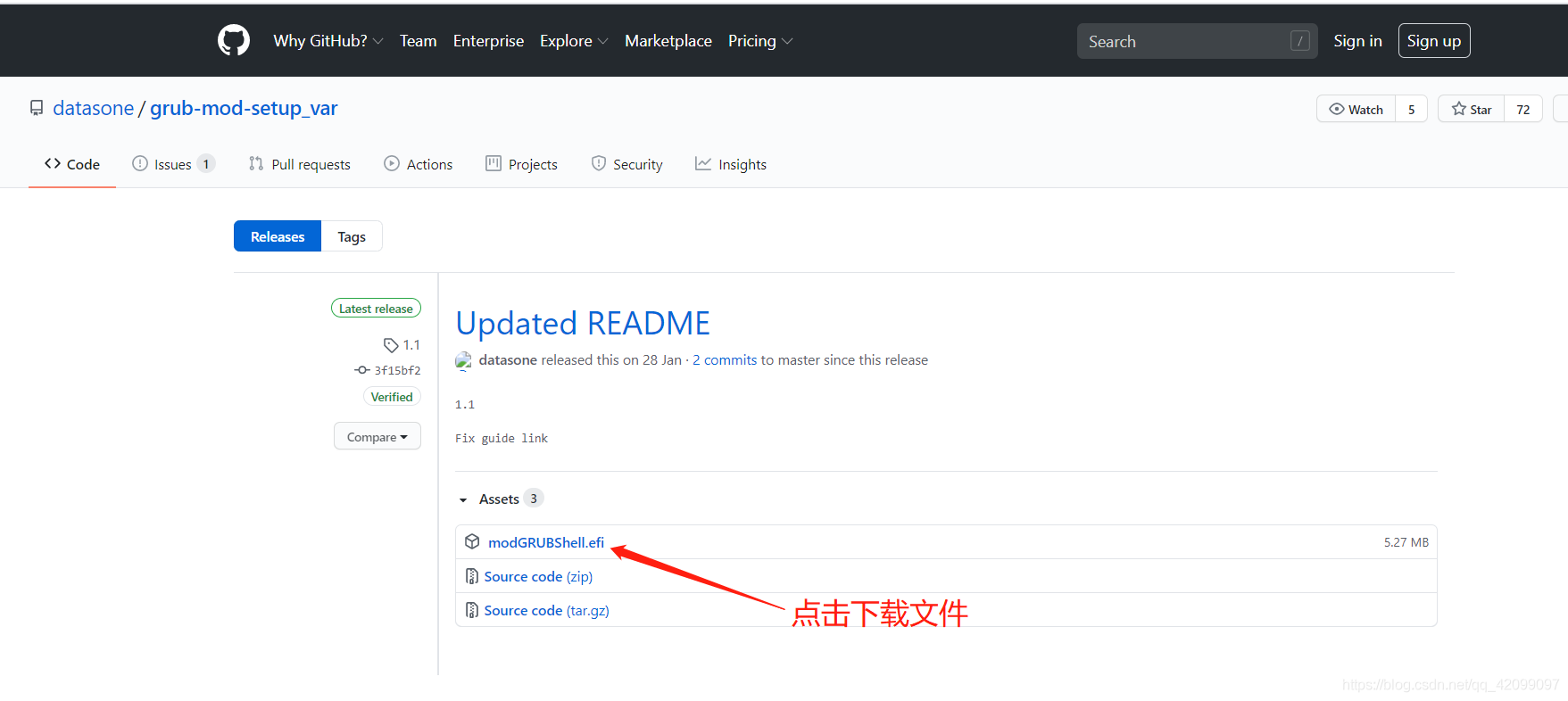Click the stargazers count 72
This screenshot has width=1568, height=701.
[1523, 109]
